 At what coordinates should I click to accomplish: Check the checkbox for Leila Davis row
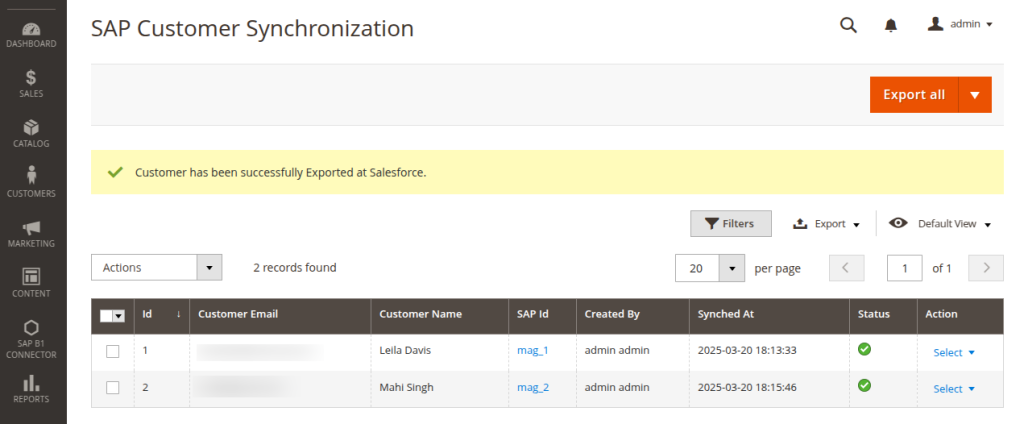click(x=113, y=351)
